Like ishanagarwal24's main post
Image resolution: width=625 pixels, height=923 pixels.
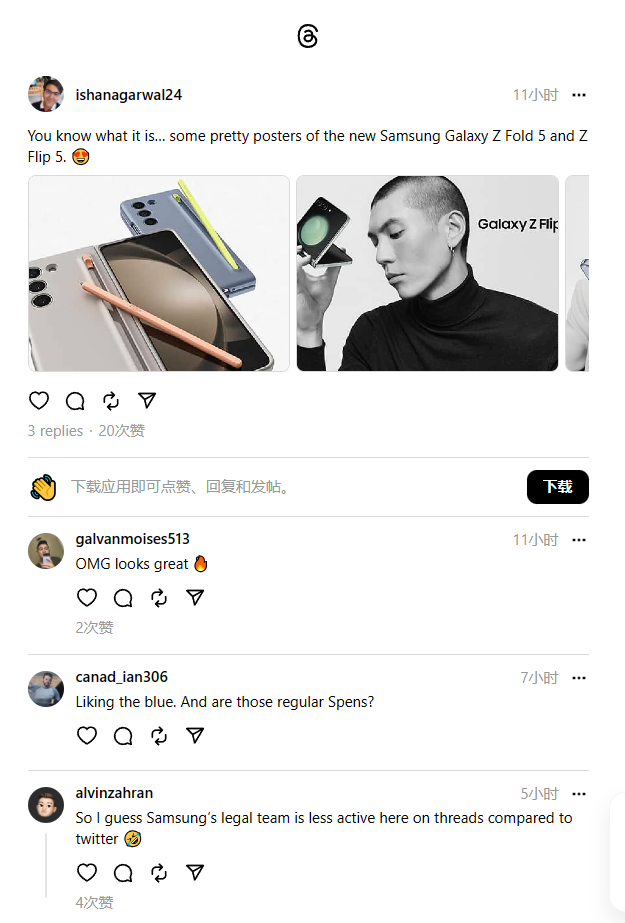click(39, 401)
